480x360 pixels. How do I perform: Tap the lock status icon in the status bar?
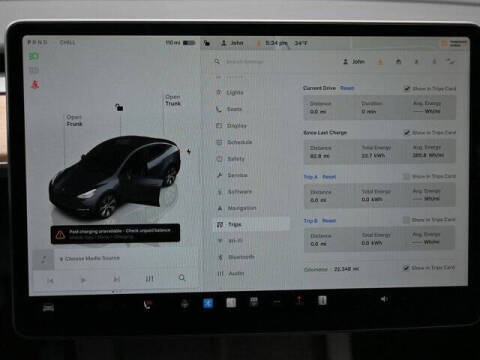[x=207, y=43]
